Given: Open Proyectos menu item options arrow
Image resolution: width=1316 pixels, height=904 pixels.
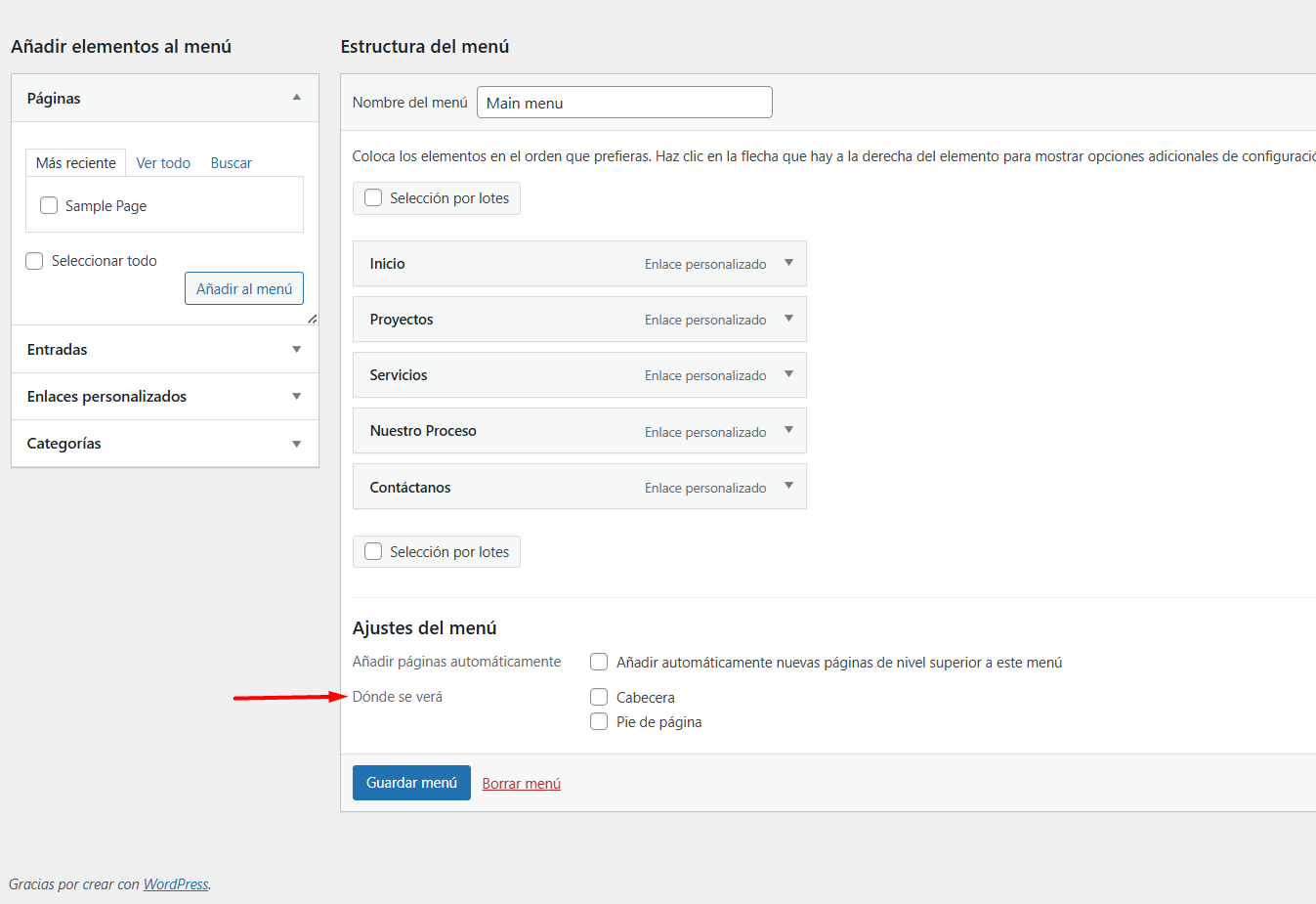Looking at the screenshot, I should [x=788, y=319].
